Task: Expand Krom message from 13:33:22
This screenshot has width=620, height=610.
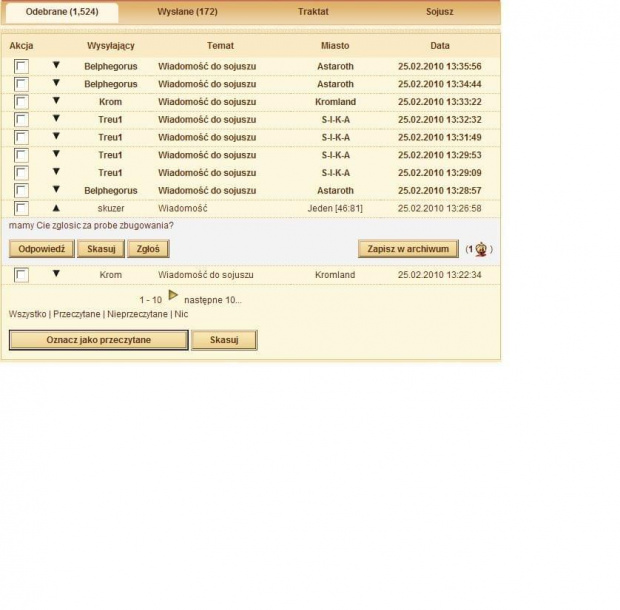Action: tap(56, 101)
